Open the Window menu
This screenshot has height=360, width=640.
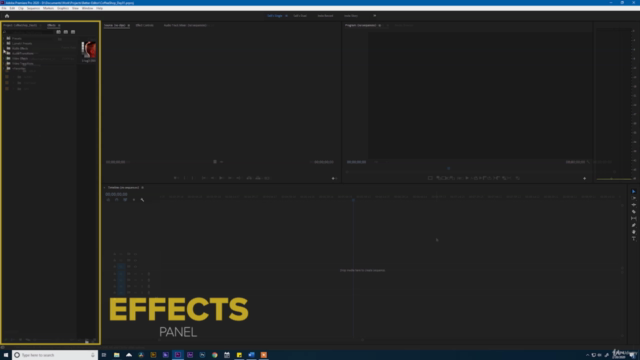click(87, 8)
